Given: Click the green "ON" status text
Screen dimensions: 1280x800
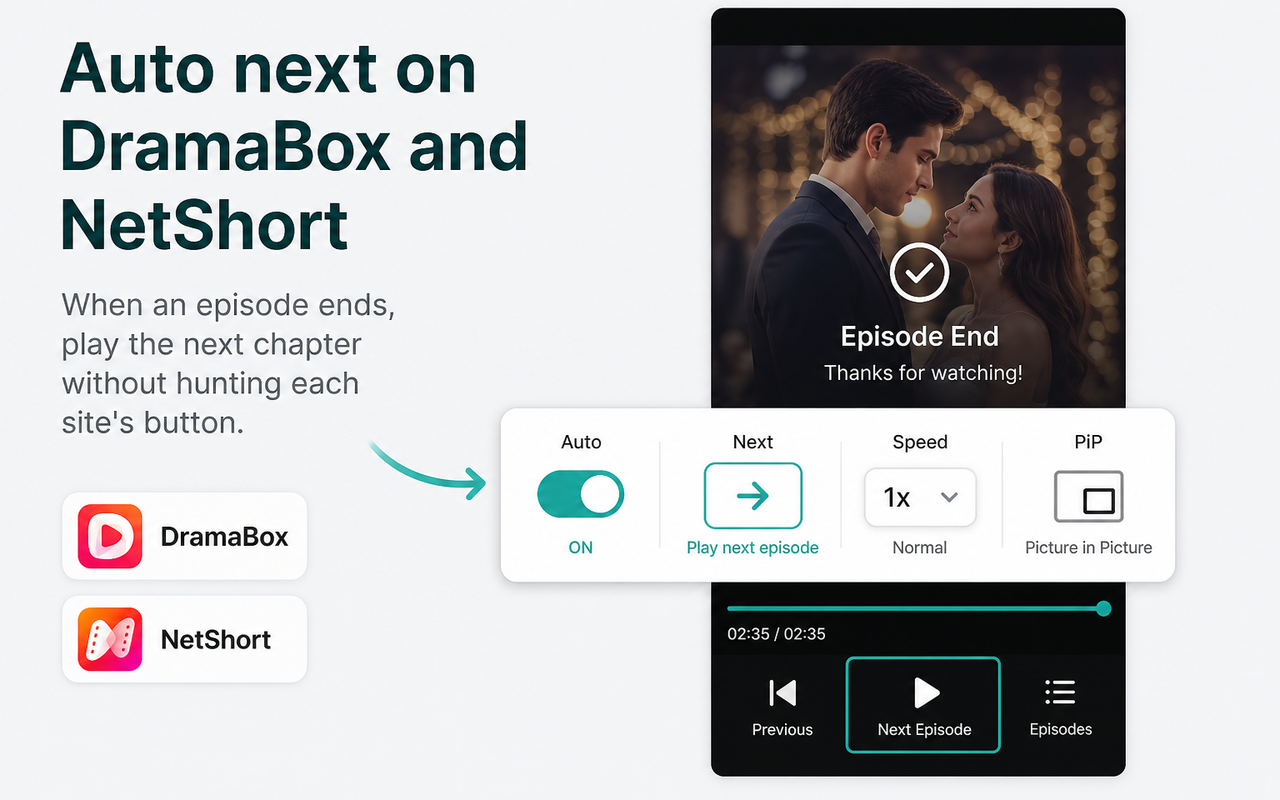Looking at the screenshot, I should point(580,548).
